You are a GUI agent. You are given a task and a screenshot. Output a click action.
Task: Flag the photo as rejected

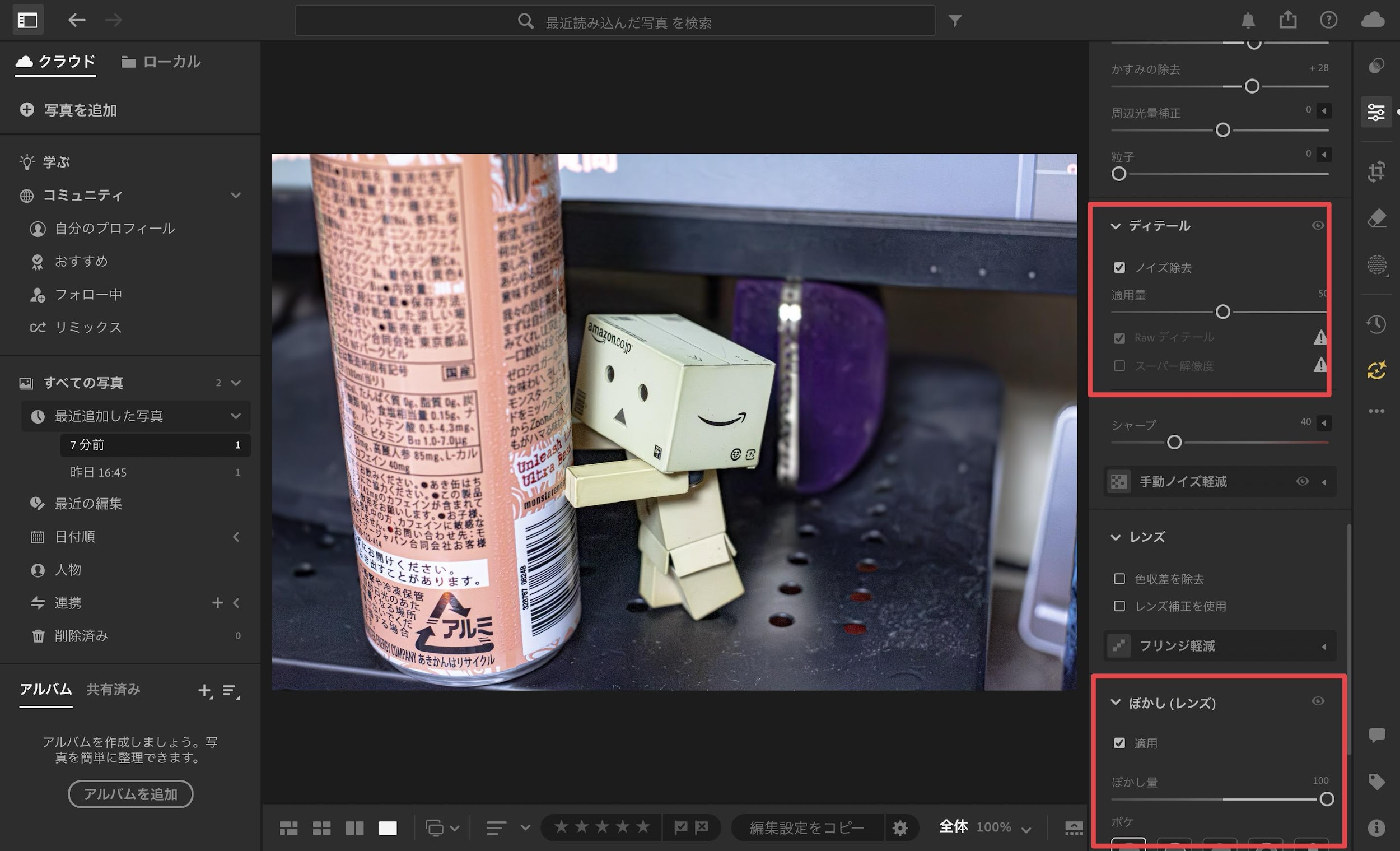click(x=702, y=827)
